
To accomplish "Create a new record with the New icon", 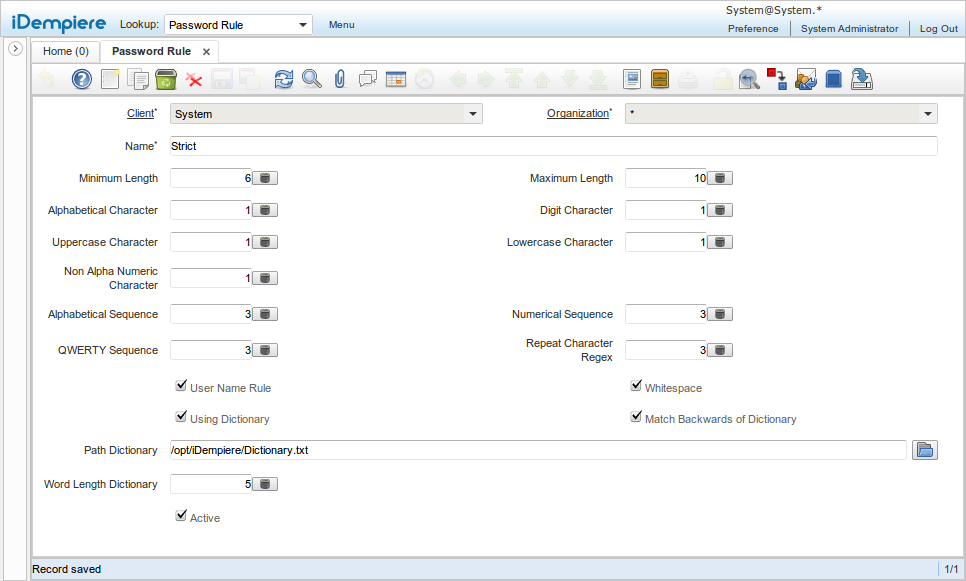I will click(110, 79).
